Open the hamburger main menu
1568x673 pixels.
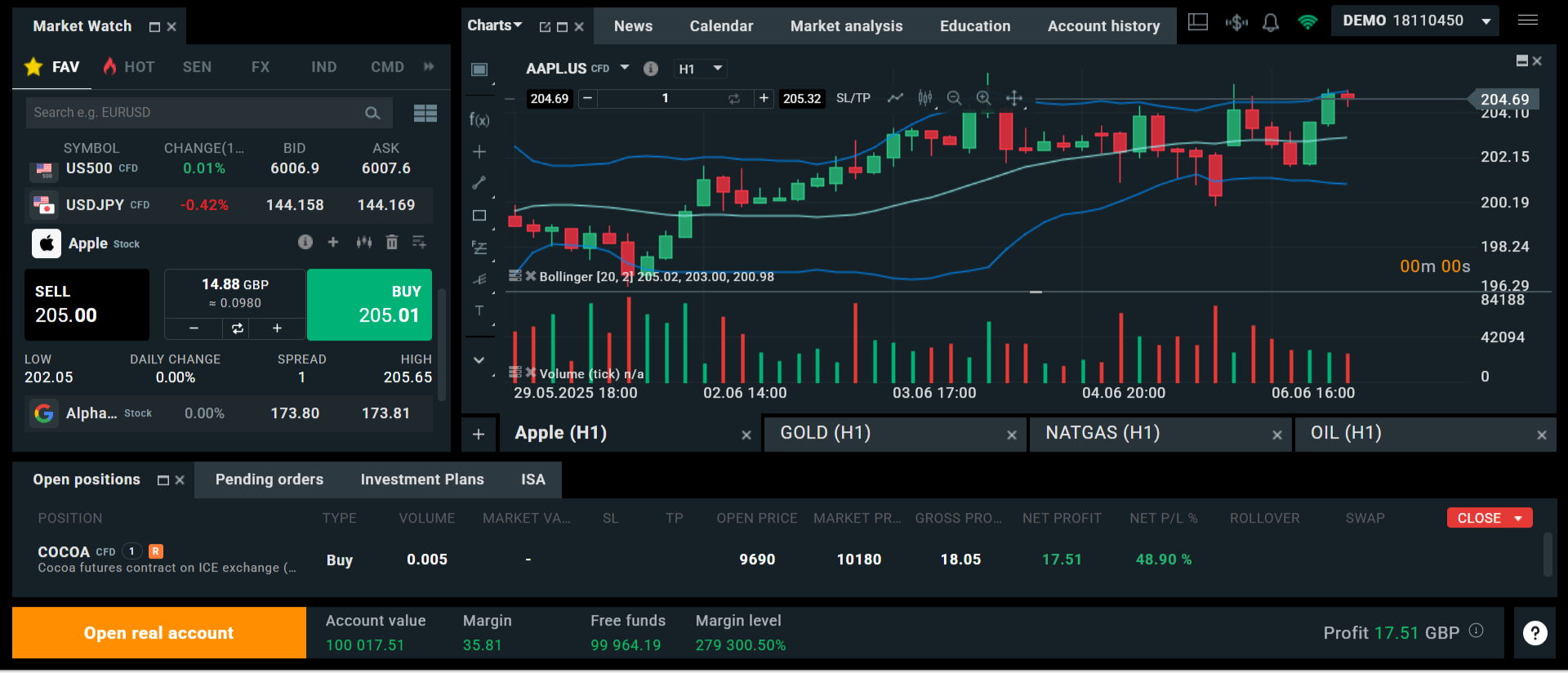(x=1528, y=20)
